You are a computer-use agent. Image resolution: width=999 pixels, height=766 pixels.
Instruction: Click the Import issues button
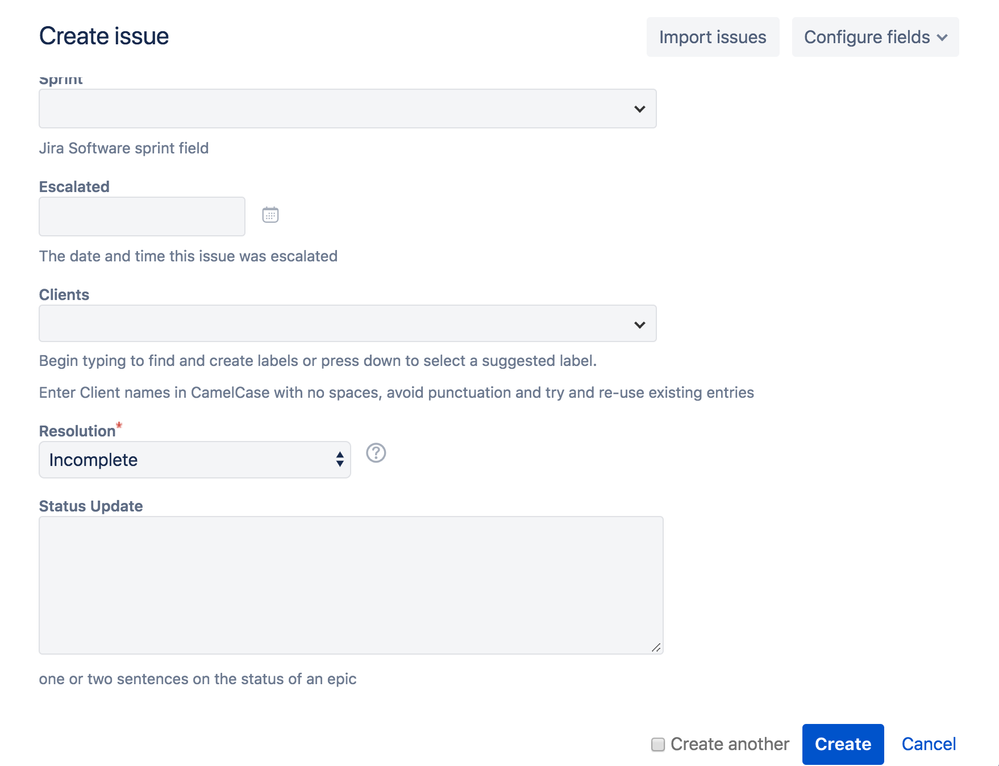(712, 37)
